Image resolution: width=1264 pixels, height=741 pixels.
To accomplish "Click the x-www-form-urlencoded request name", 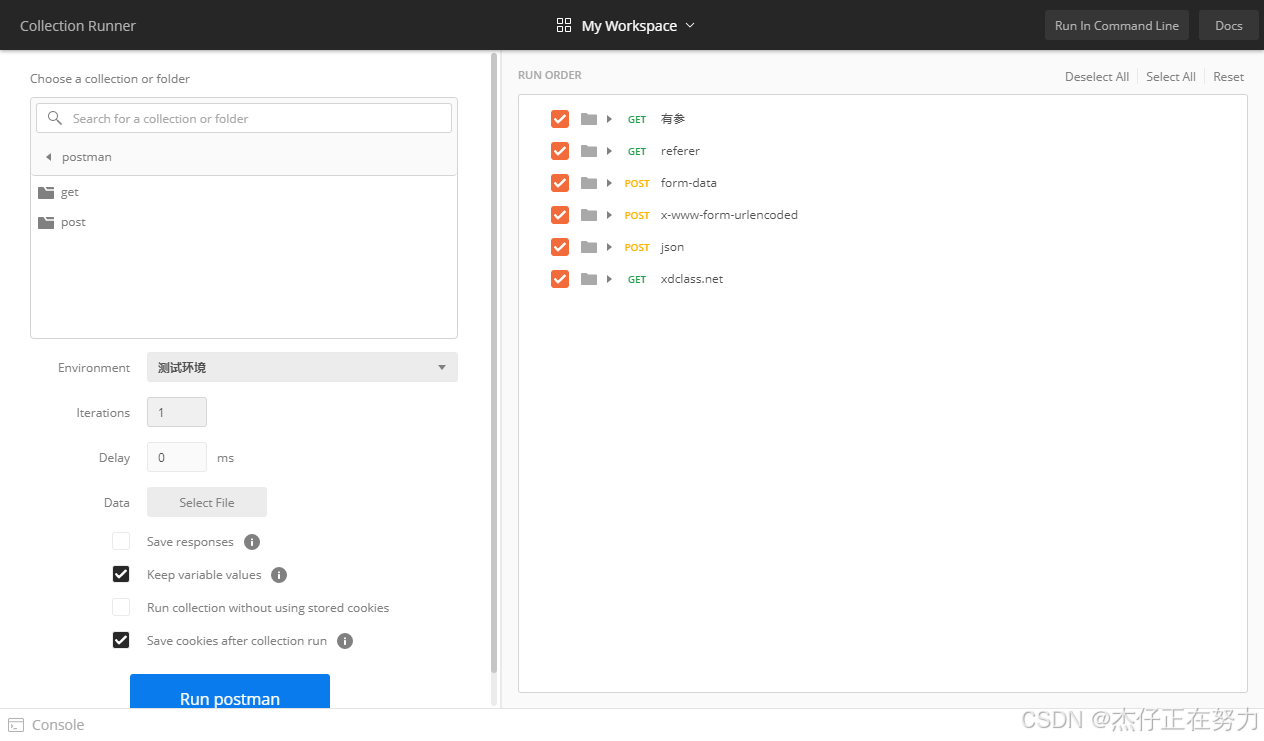I will [x=729, y=215].
